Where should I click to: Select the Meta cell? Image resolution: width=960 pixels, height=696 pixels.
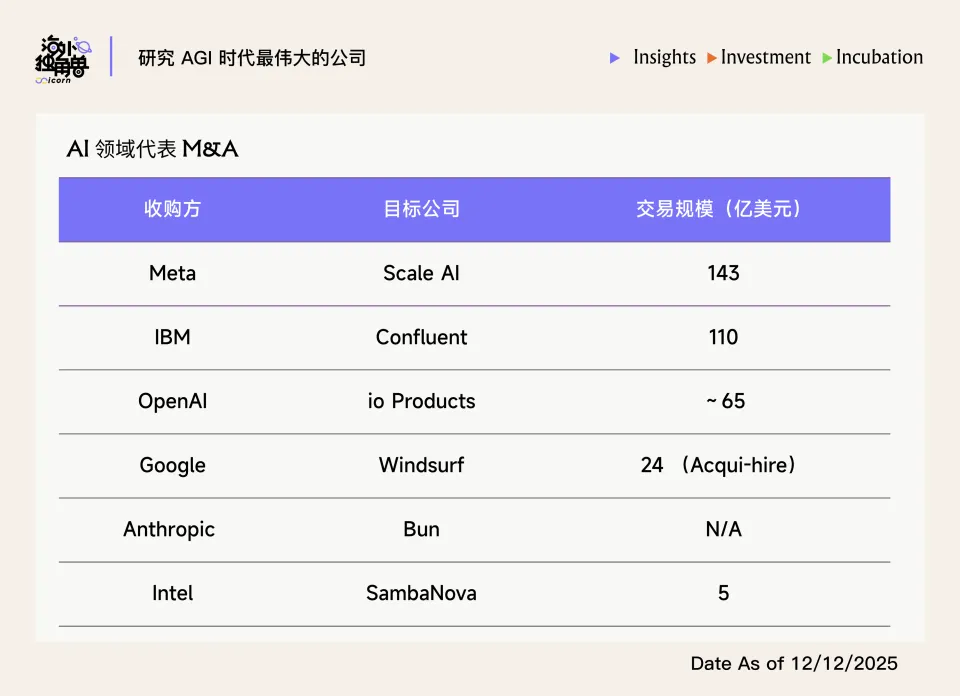[x=172, y=273]
